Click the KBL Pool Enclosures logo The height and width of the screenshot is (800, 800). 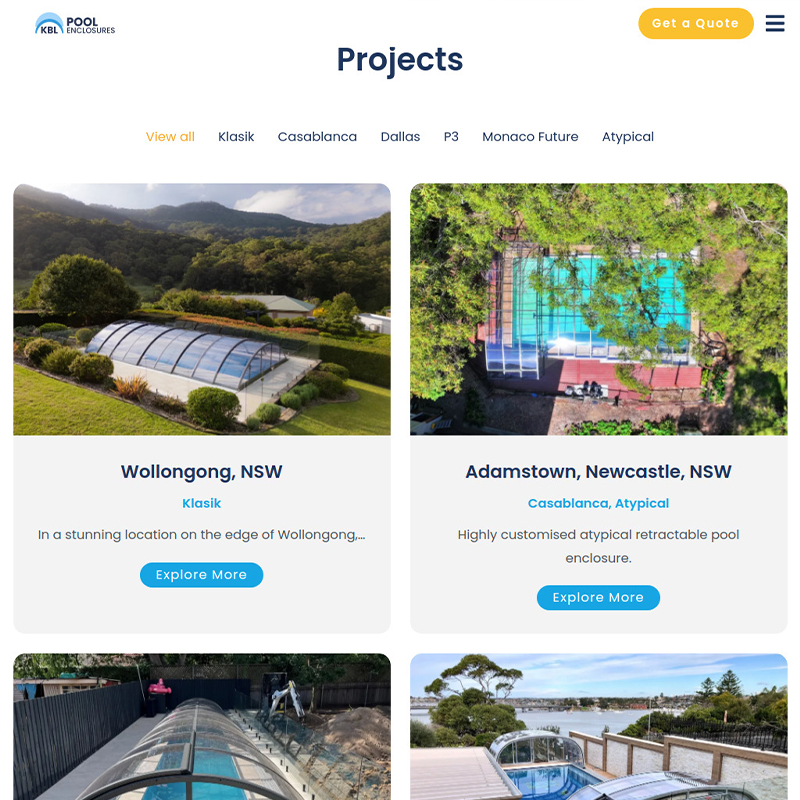(75, 23)
